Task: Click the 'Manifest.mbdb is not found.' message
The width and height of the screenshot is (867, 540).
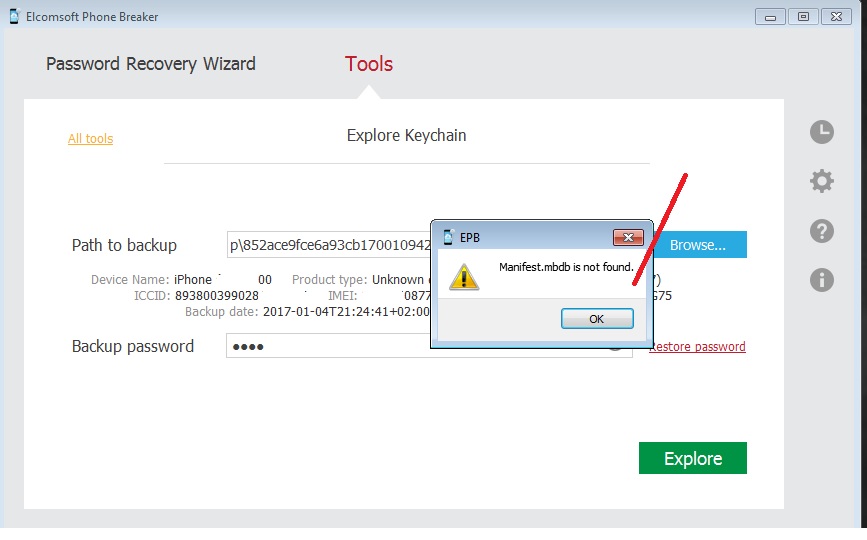Action: click(x=566, y=267)
